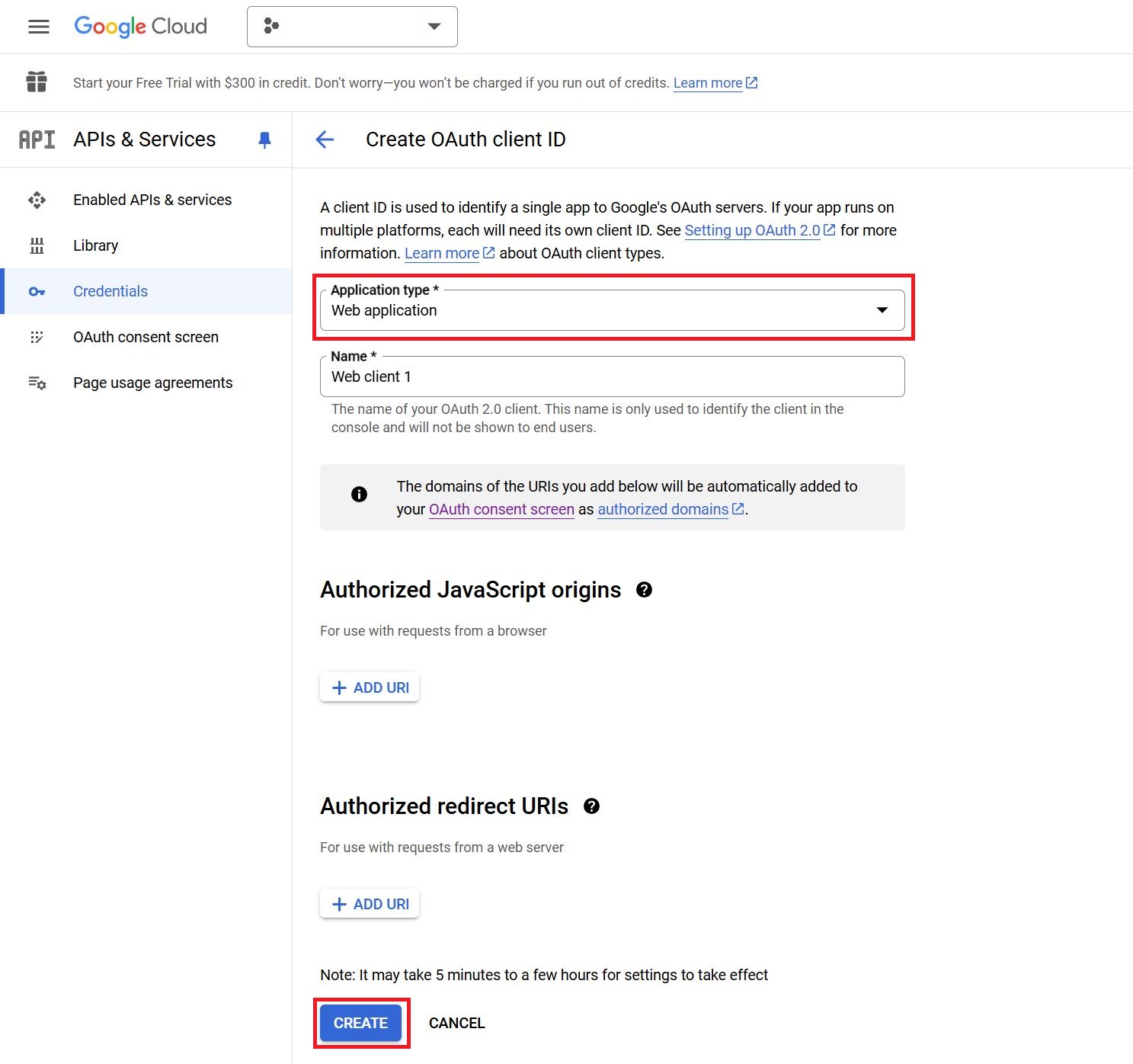The image size is (1133, 1064).
Task: Click the back arrow beside Create OAuth client ID
Action: (x=325, y=139)
